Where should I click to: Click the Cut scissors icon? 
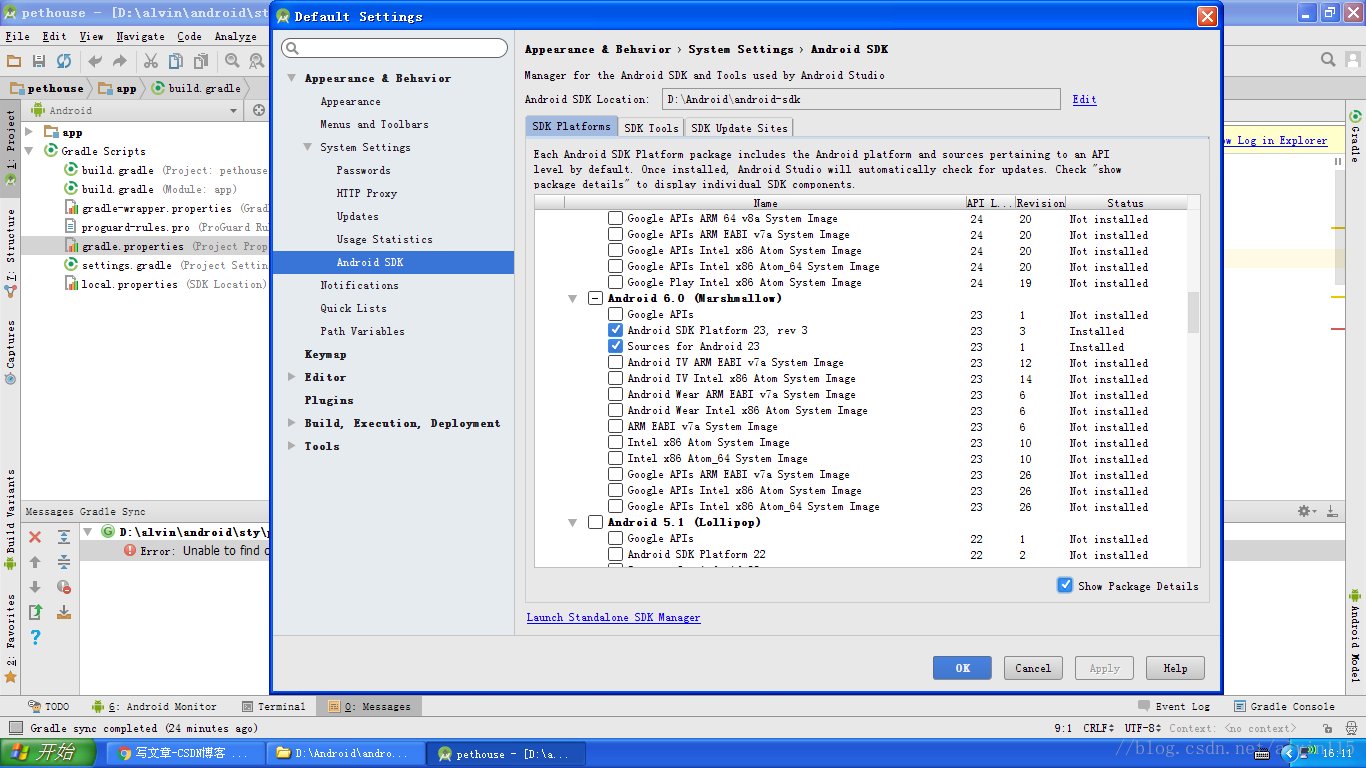click(151, 62)
